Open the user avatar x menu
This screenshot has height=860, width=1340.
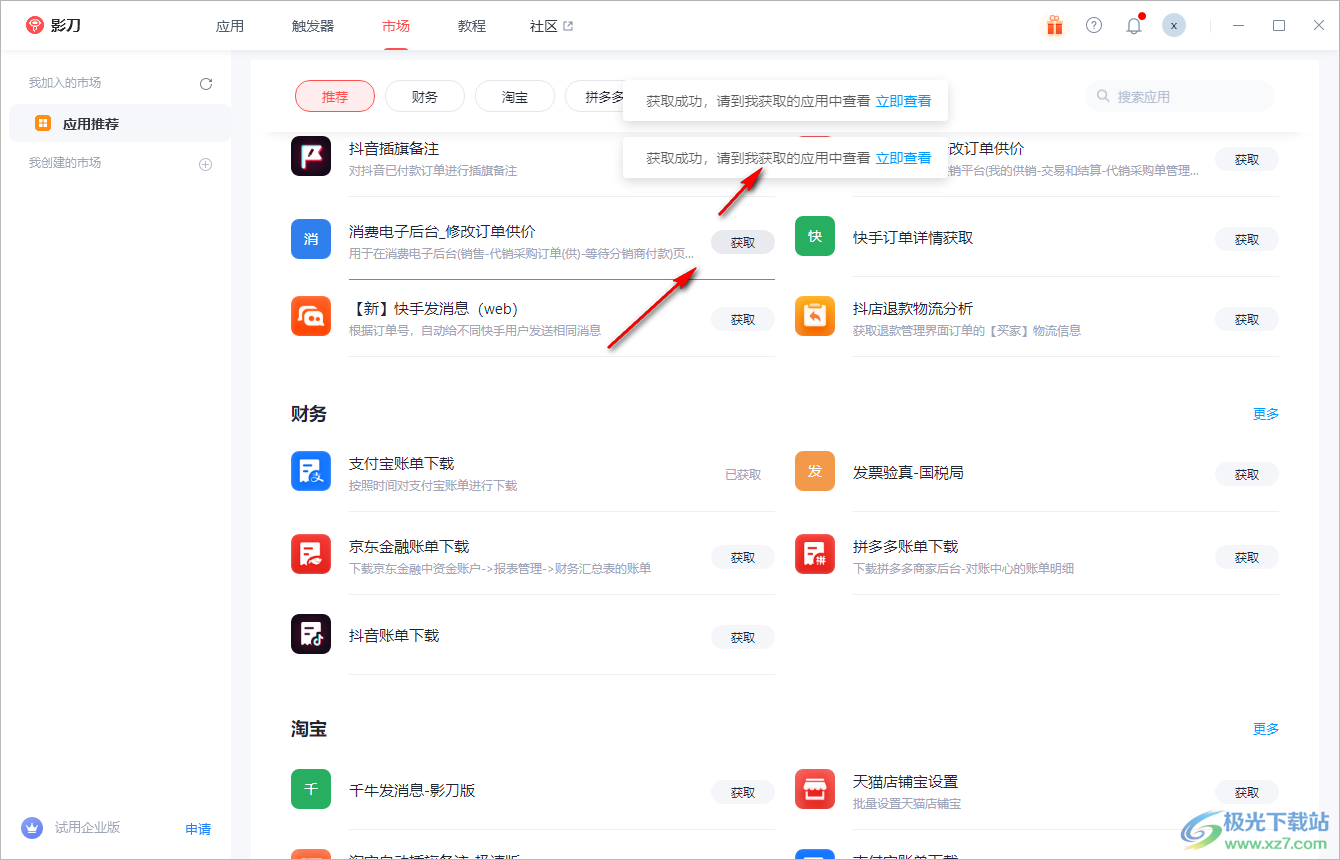coord(1174,26)
